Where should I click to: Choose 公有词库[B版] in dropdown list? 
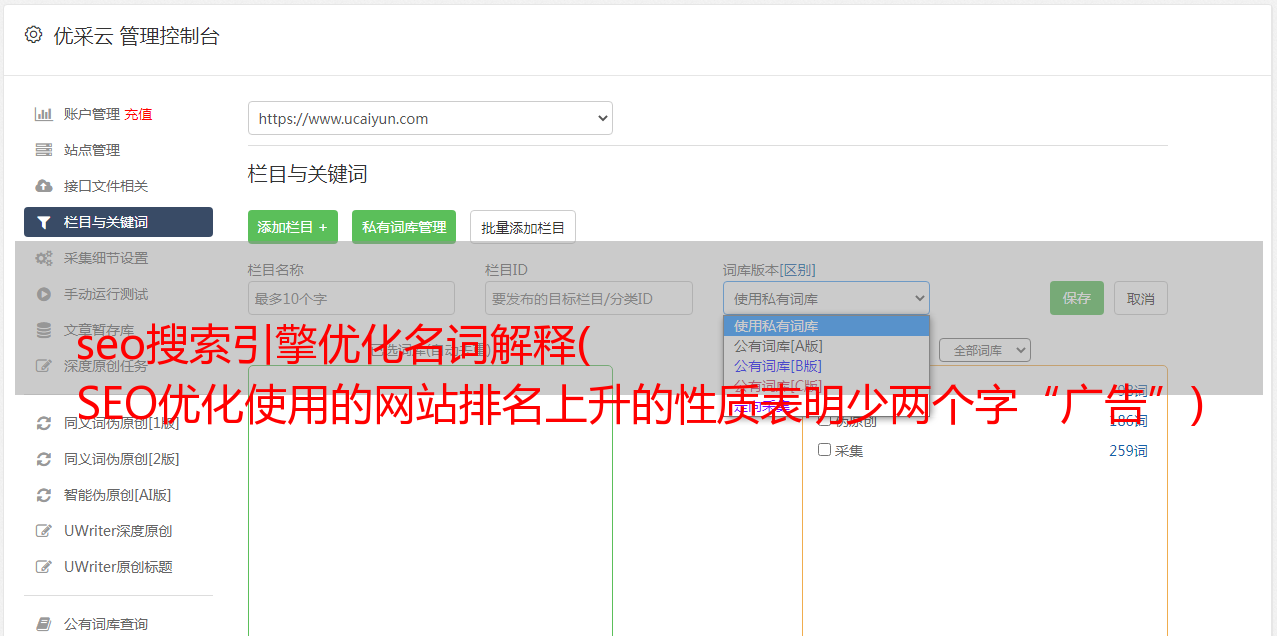tap(826, 366)
